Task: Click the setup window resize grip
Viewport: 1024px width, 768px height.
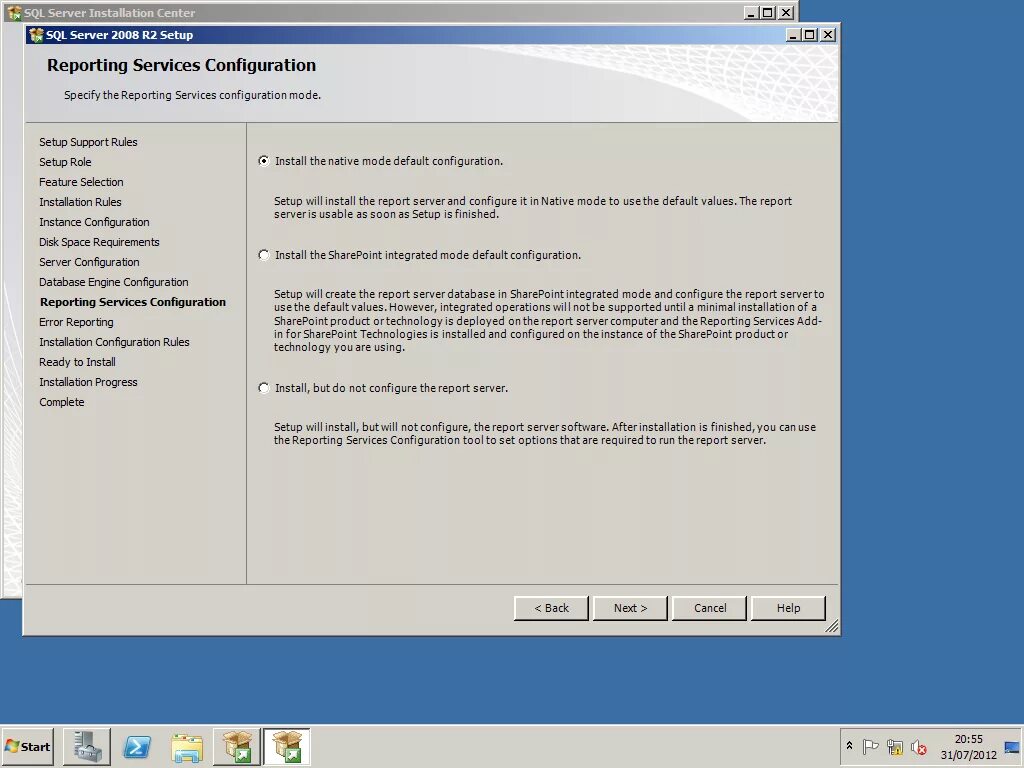Action: pos(831,627)
